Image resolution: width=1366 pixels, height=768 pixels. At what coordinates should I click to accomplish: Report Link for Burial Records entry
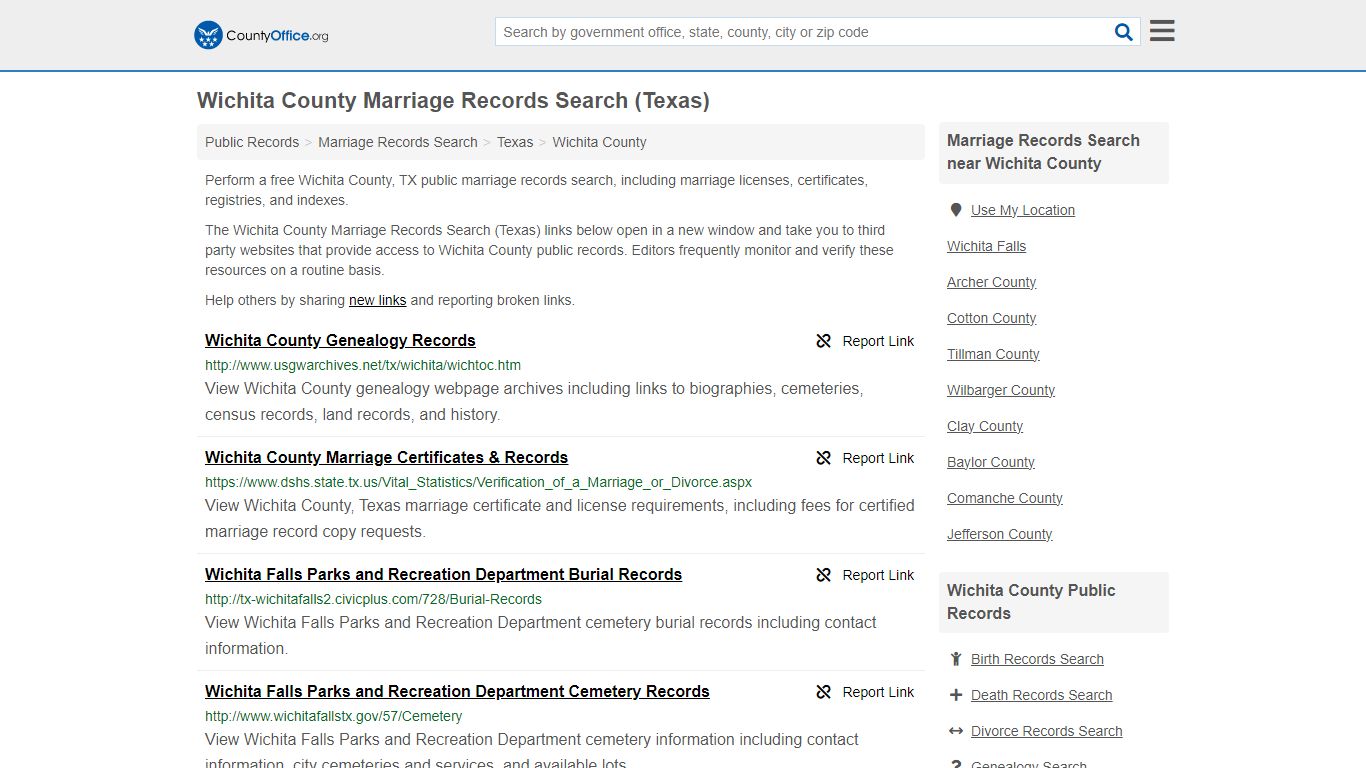(878, 575)
